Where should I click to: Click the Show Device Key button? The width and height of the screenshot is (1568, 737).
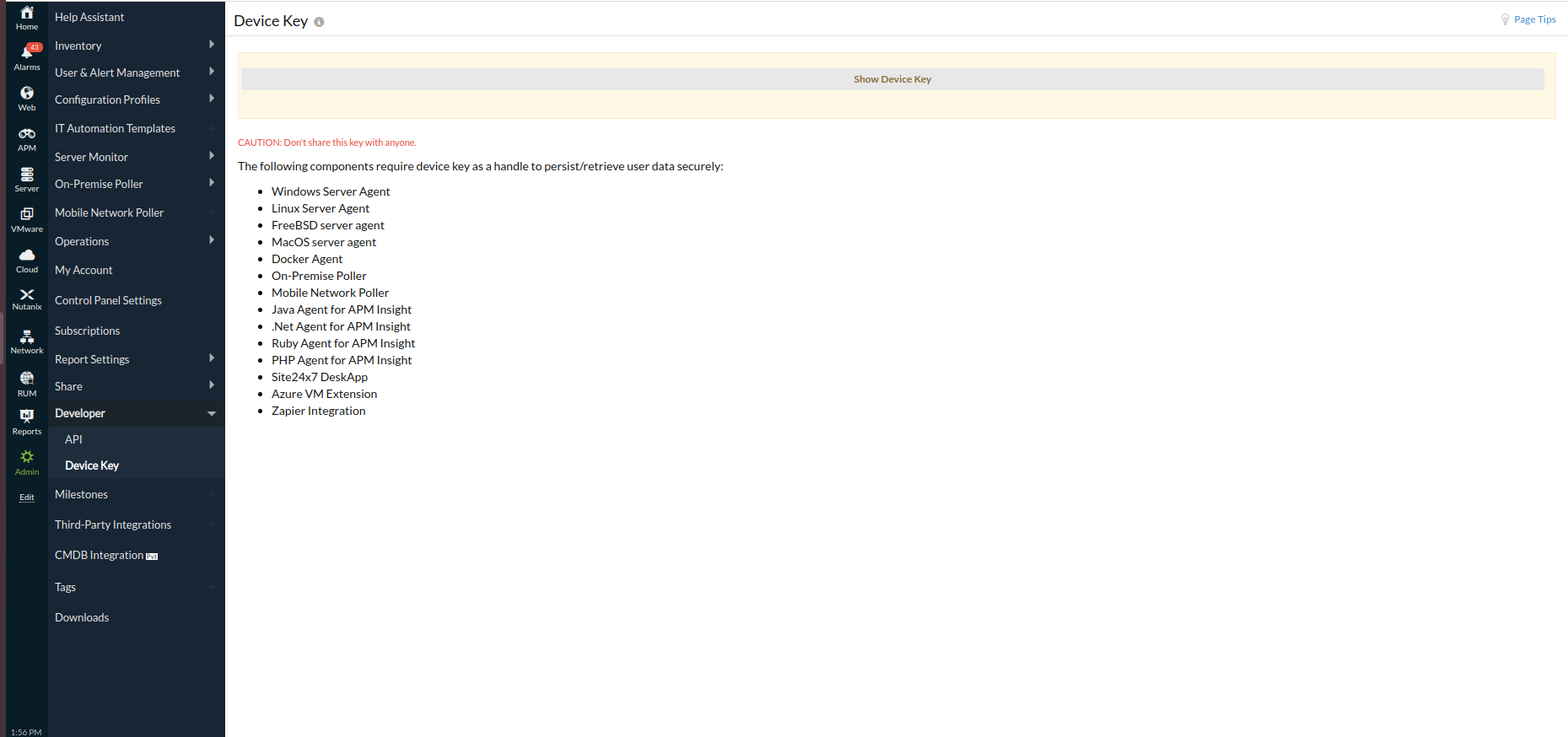(892, 79)
